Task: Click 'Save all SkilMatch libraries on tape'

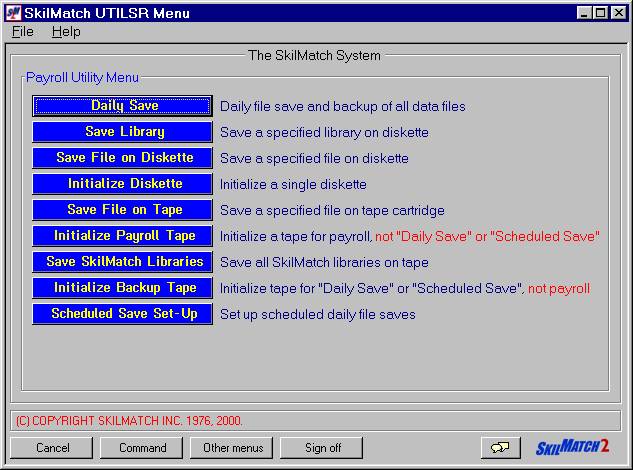Action: 324,262
